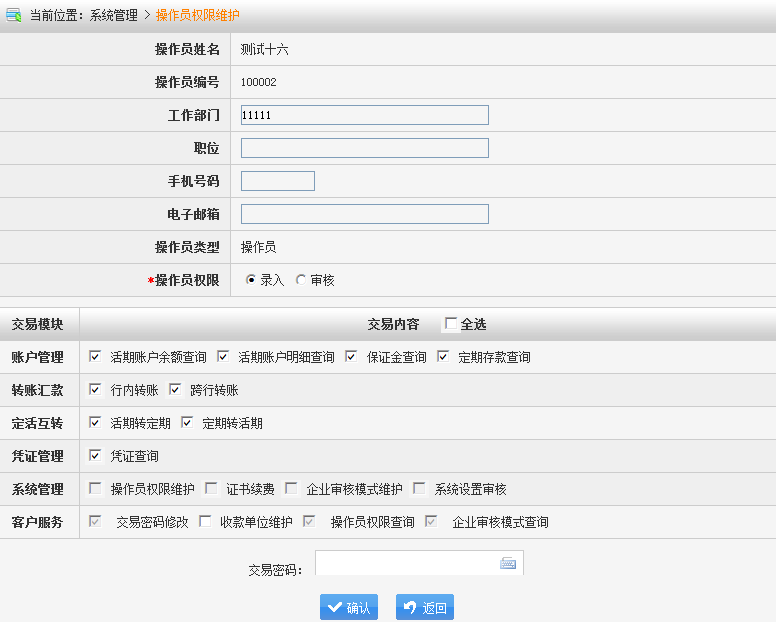Uncheck the 凭证查询 checkbox
Screen dimensions: 777x623
95,455
